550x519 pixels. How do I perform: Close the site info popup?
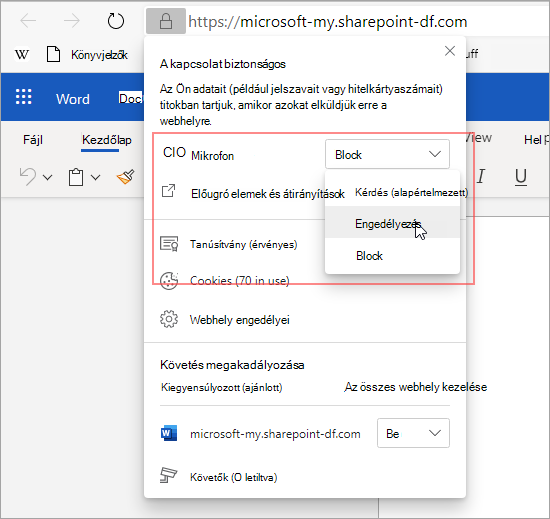450,51
